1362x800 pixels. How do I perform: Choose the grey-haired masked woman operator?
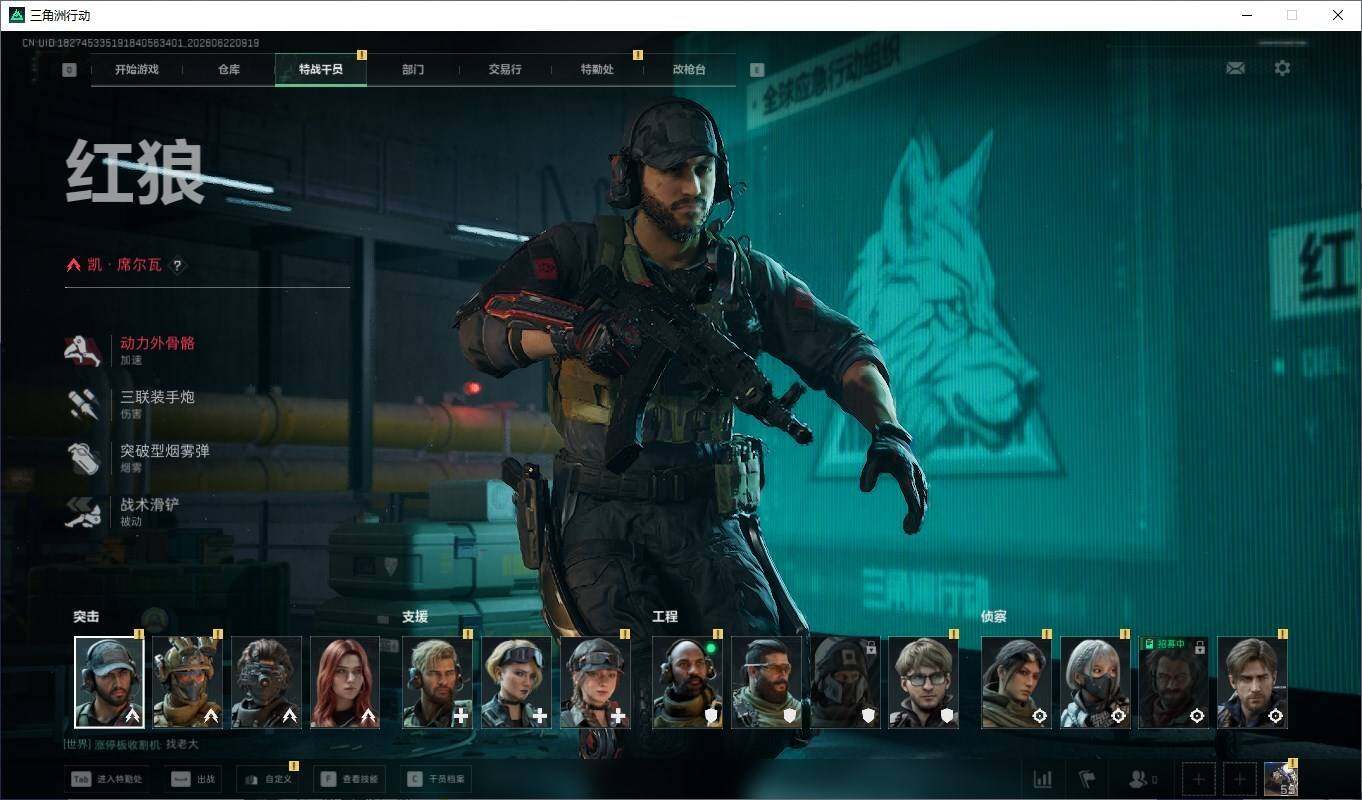1095,682
